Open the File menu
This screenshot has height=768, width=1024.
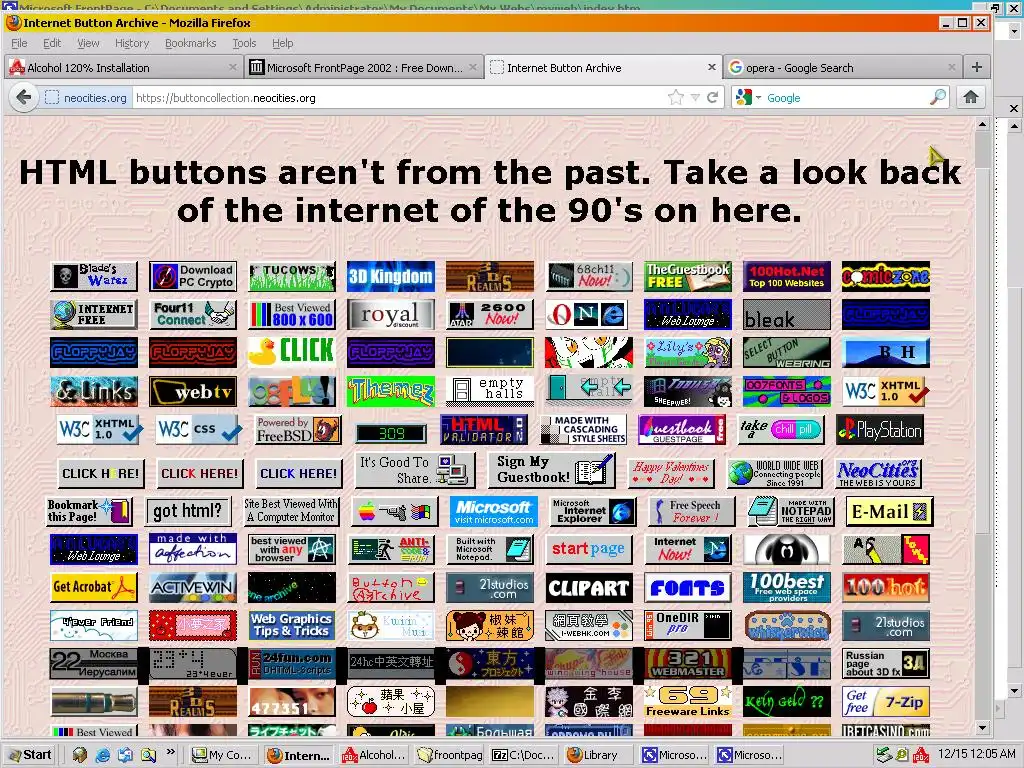click(20, 43)
